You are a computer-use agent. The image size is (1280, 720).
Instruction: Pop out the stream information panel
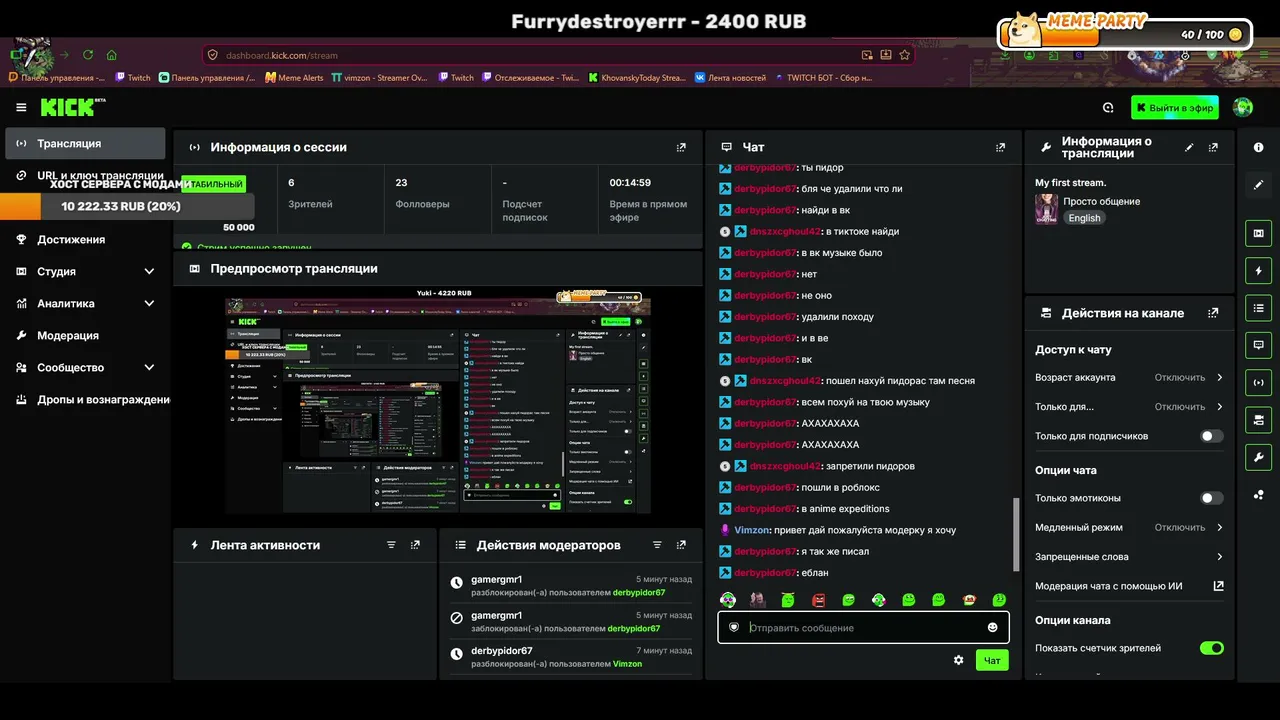coord(1213,147)
